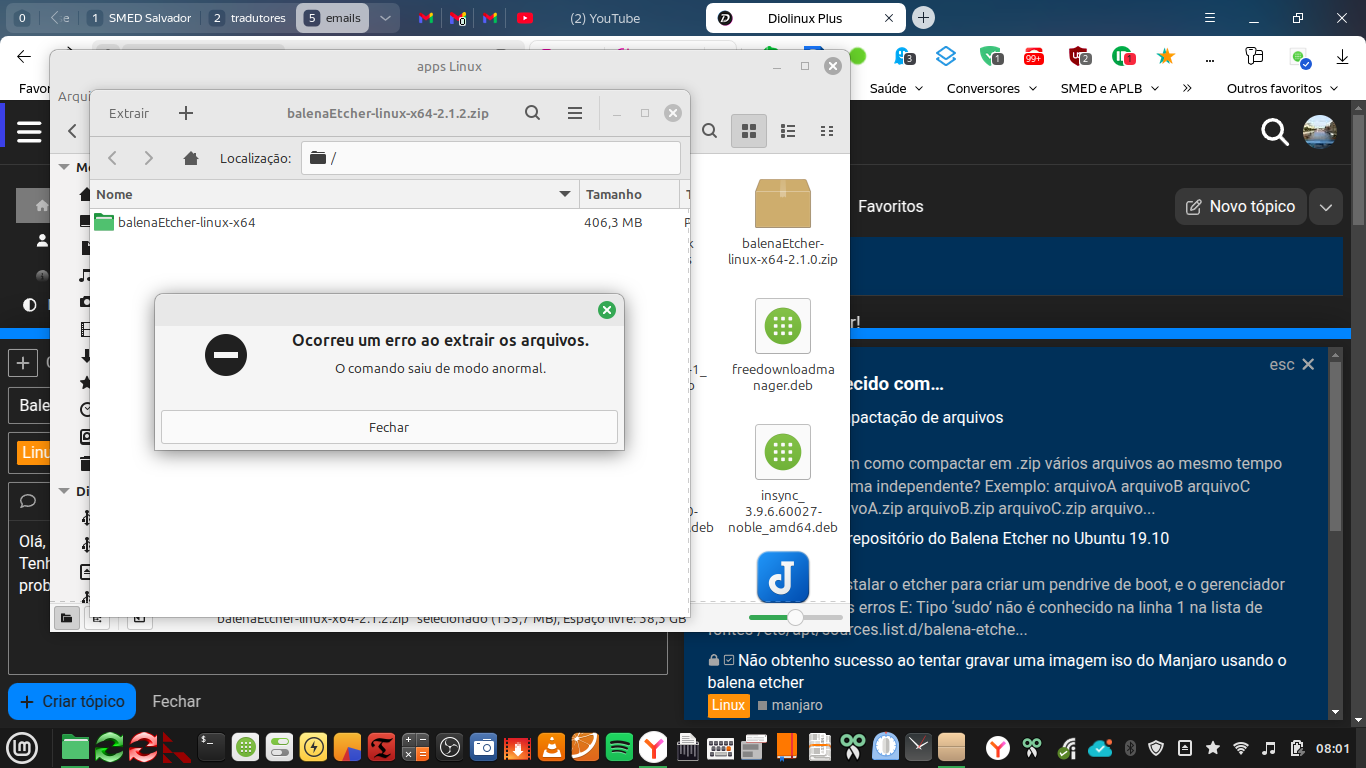Viewport: 1366px width, 768px height.
Task: Open Diolinux forum search magnifier
Action: [1274, 131]
